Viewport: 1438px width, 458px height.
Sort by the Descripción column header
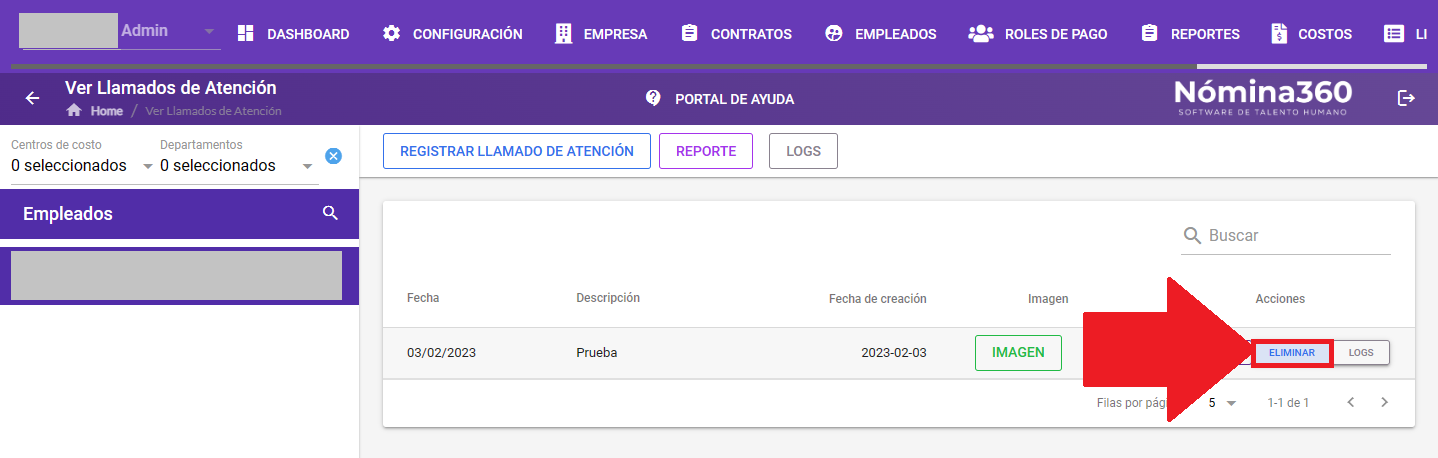click(608, 298)
